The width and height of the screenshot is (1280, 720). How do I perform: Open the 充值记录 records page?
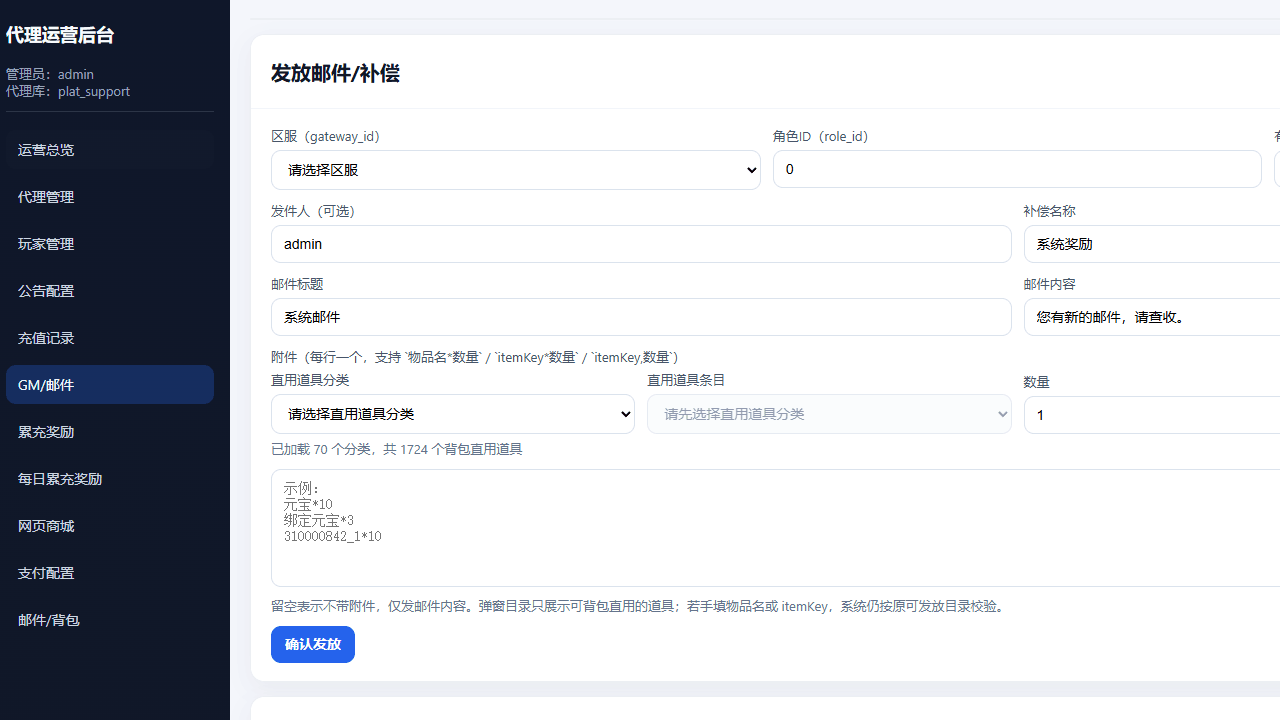click(46, 338)
